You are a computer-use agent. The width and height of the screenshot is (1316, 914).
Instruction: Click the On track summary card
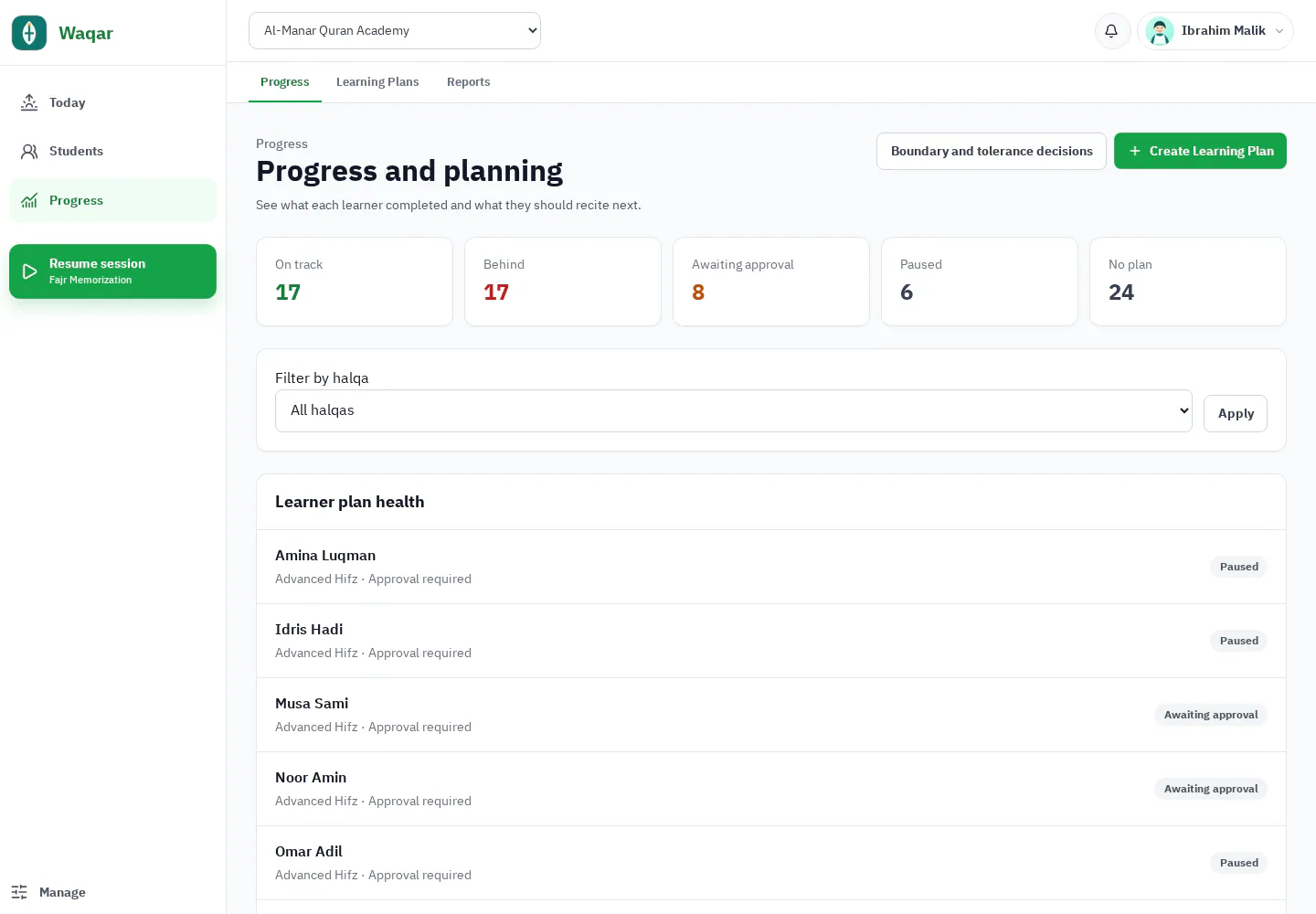(x=355, y=282)
